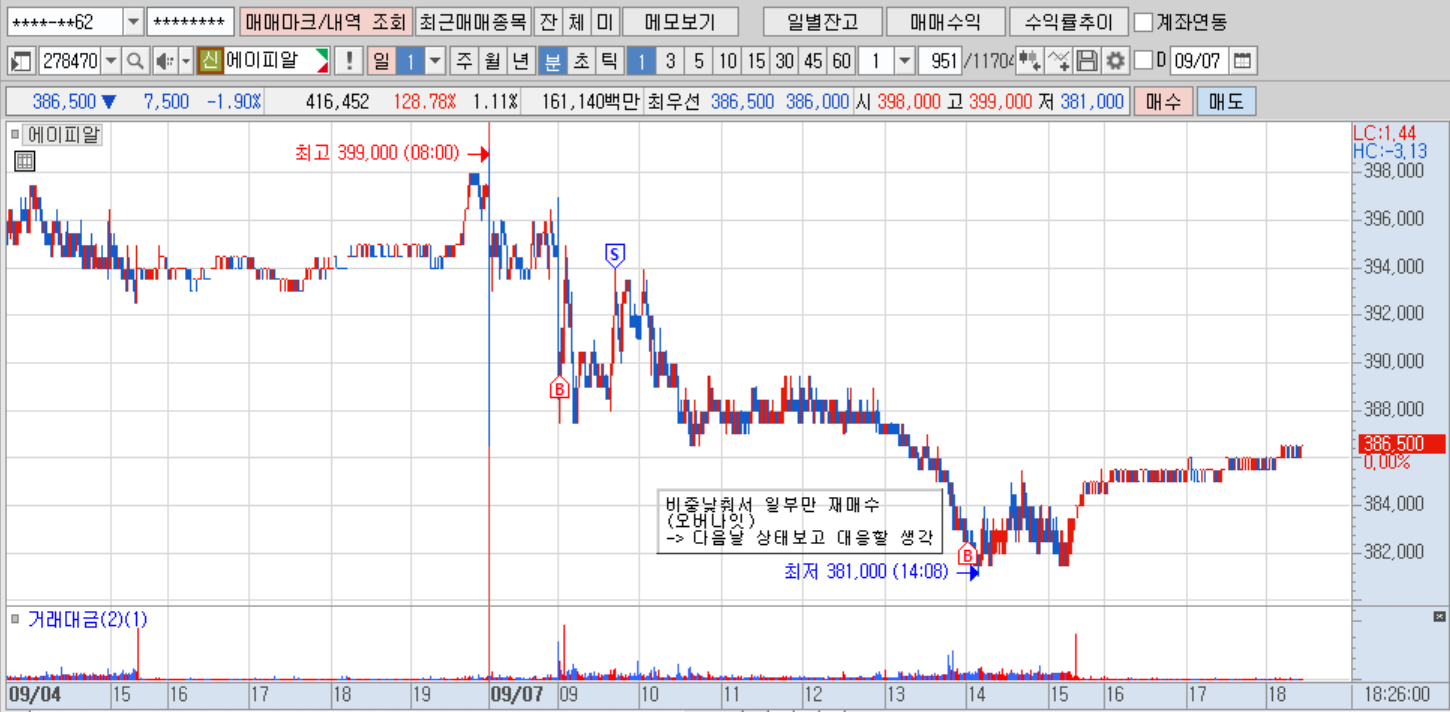Select the 일 daily chart button
Screen dimensions: 1450x712
pyautogui.click(x=381, y=61)
